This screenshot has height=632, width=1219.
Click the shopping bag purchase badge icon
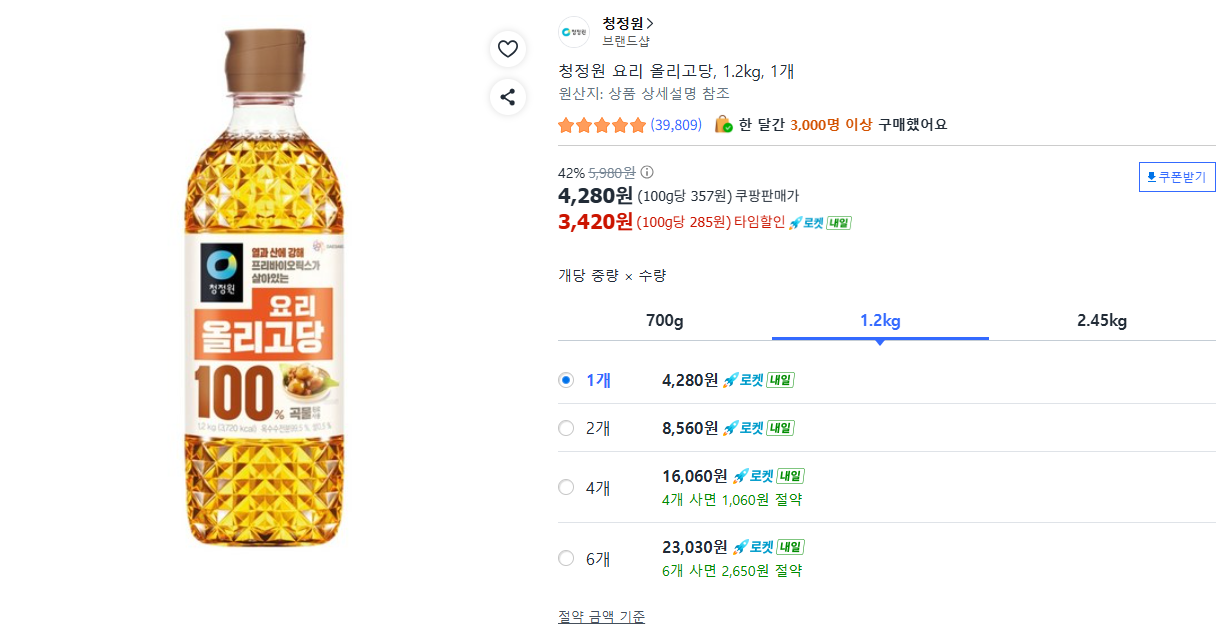point(722,125)
